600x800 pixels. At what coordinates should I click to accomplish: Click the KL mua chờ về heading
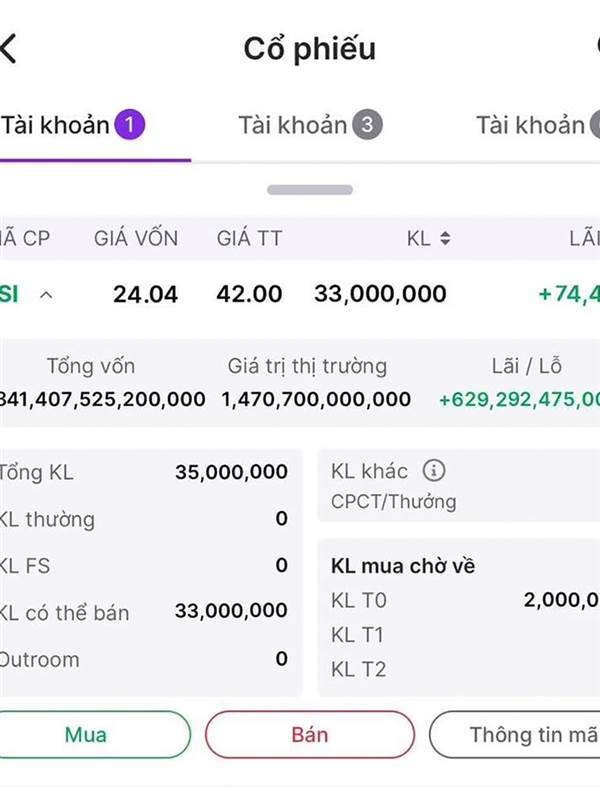click(x=403, y=566)
